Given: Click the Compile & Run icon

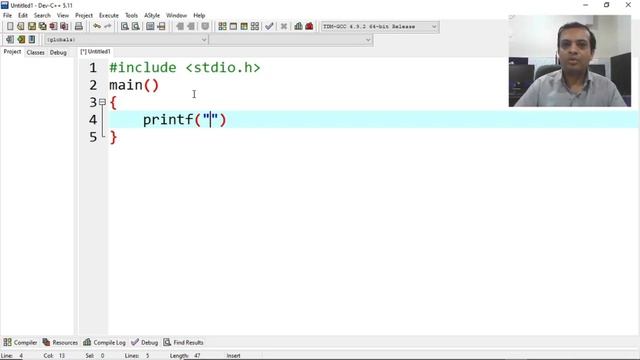Looking at the screenshot, I should pos(244,27).
